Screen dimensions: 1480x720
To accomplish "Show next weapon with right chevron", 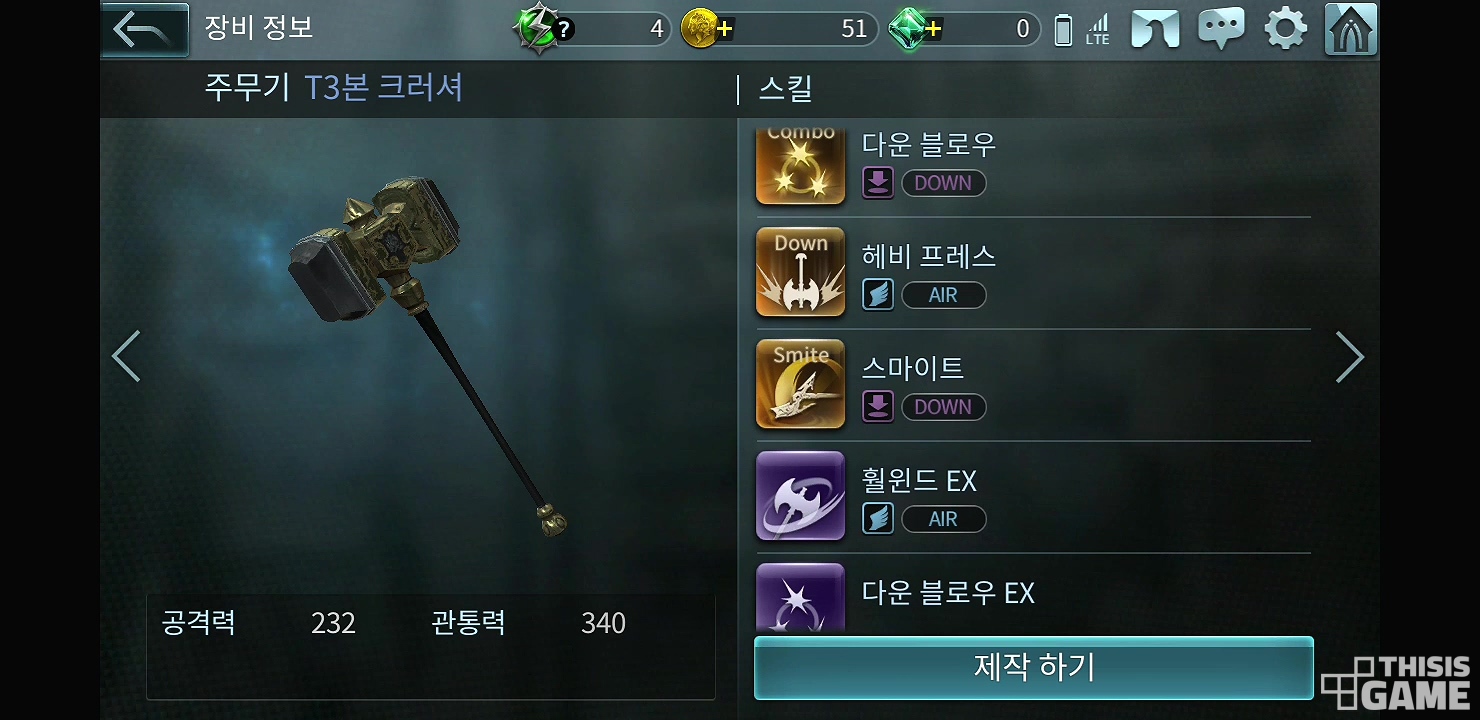I will coord(1349,357).
